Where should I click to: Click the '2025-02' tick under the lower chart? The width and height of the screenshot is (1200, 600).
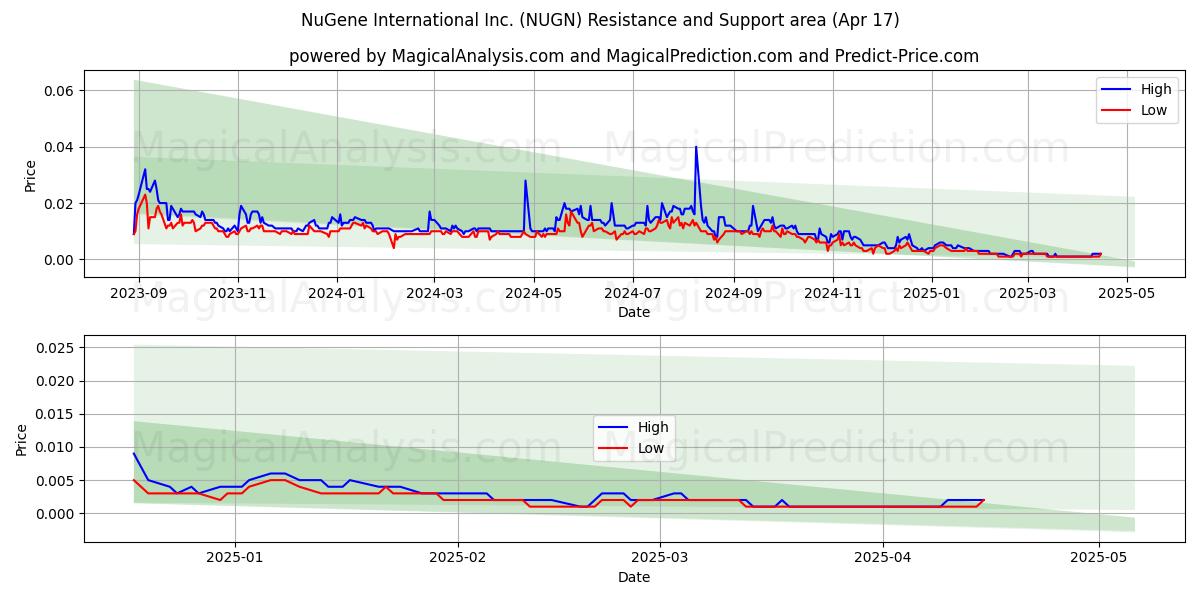[457, 558]
